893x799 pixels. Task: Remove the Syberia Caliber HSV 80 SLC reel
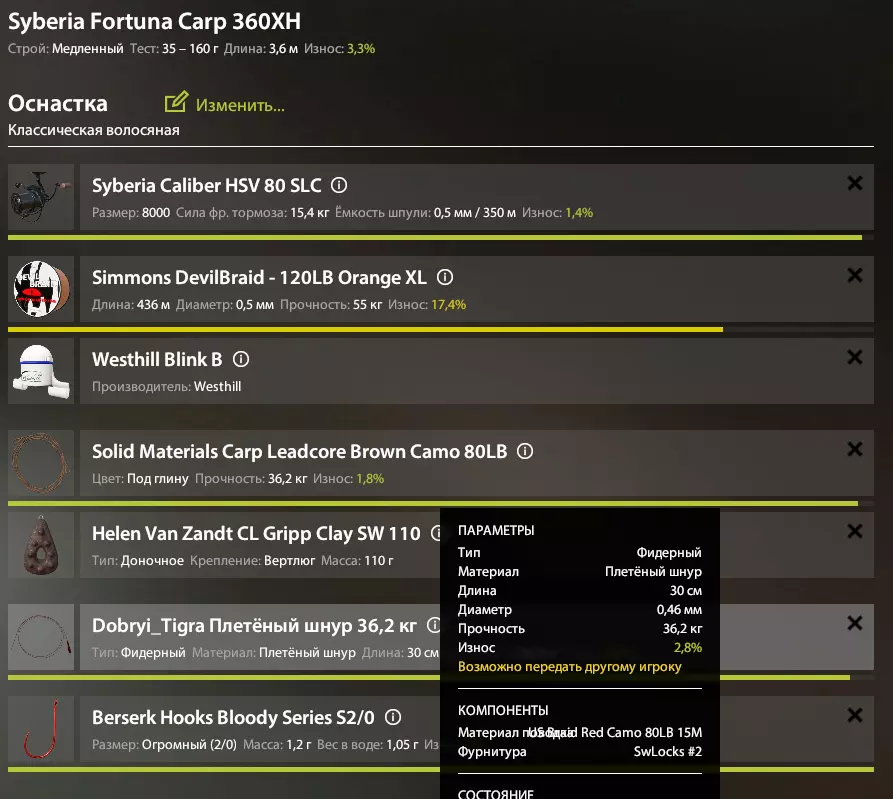[854, 183]
